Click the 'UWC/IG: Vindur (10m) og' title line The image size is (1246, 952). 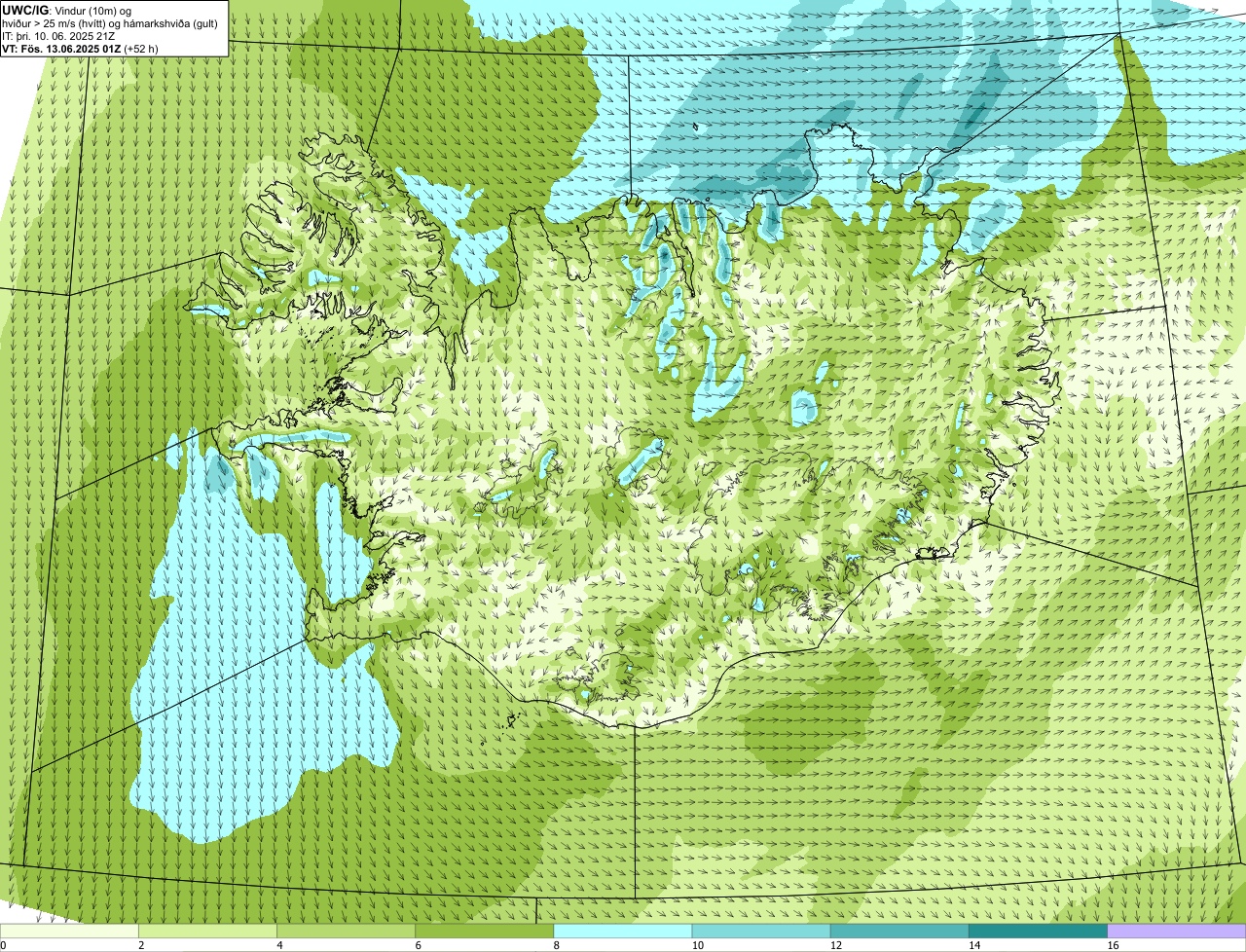click(67, 11)
